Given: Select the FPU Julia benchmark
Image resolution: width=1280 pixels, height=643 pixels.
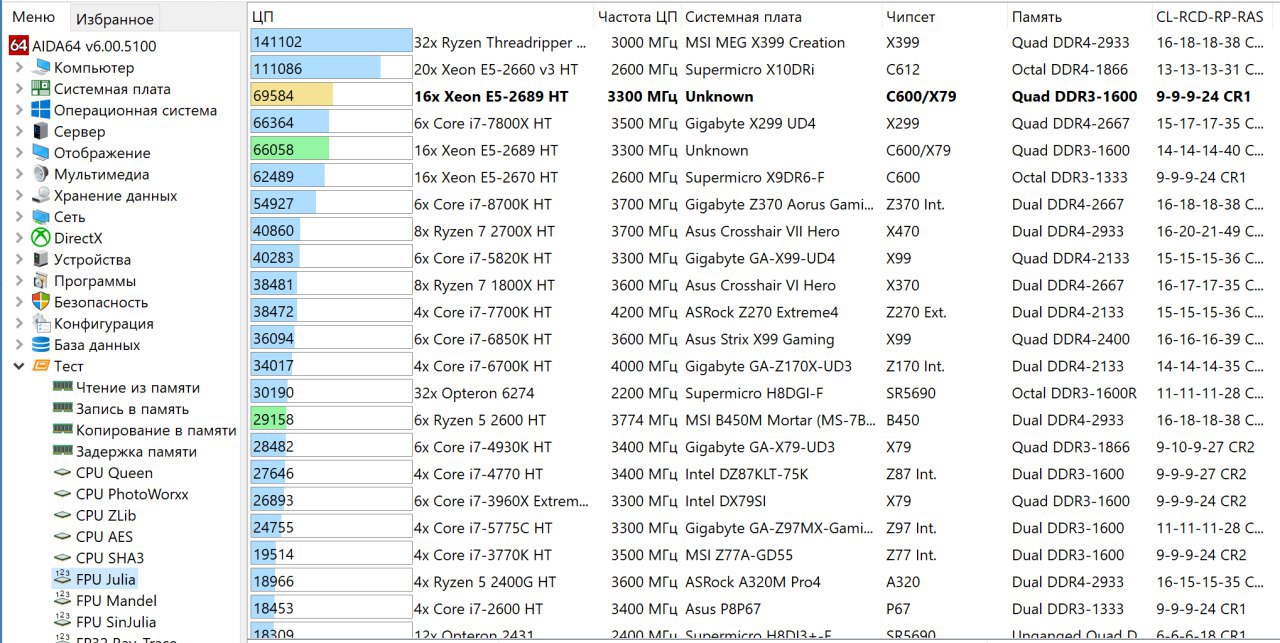Looking at the screenshot, I should [106, 579].
